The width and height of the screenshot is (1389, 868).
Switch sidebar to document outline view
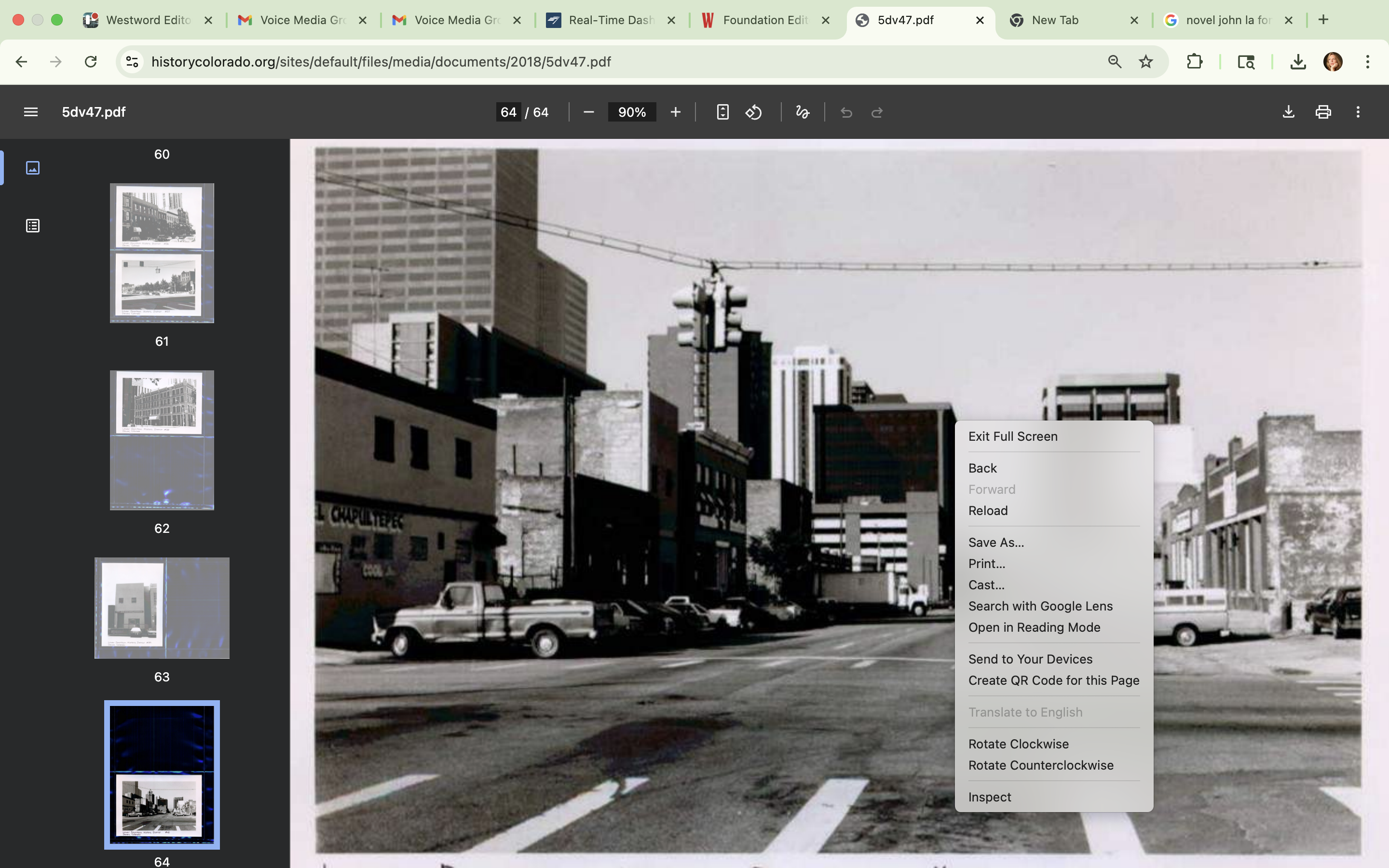33,226
